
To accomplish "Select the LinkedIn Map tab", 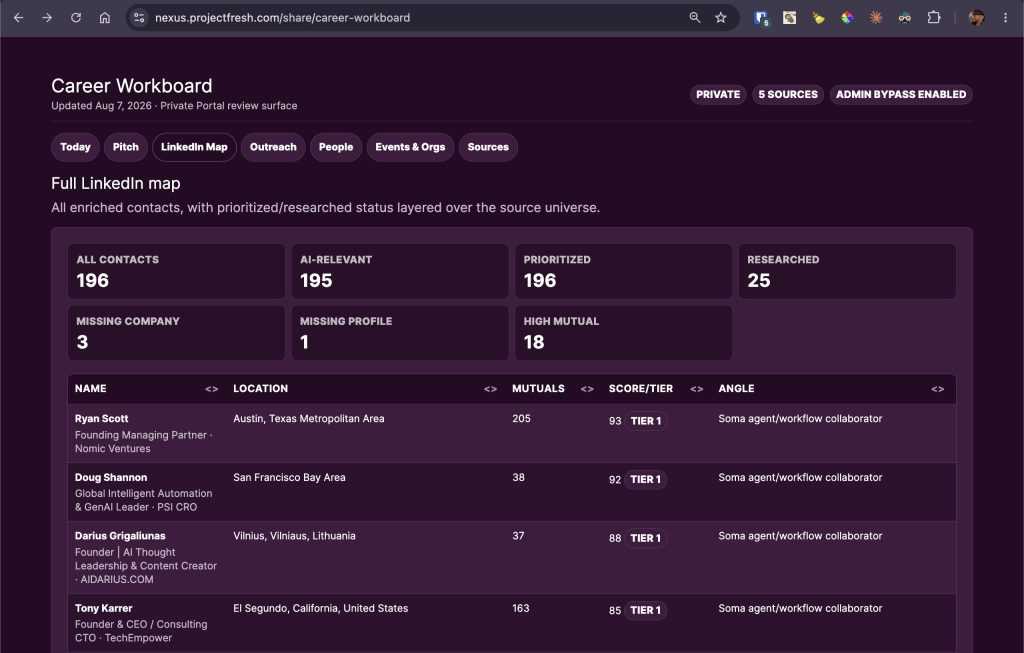I will [x=194, y=147].
